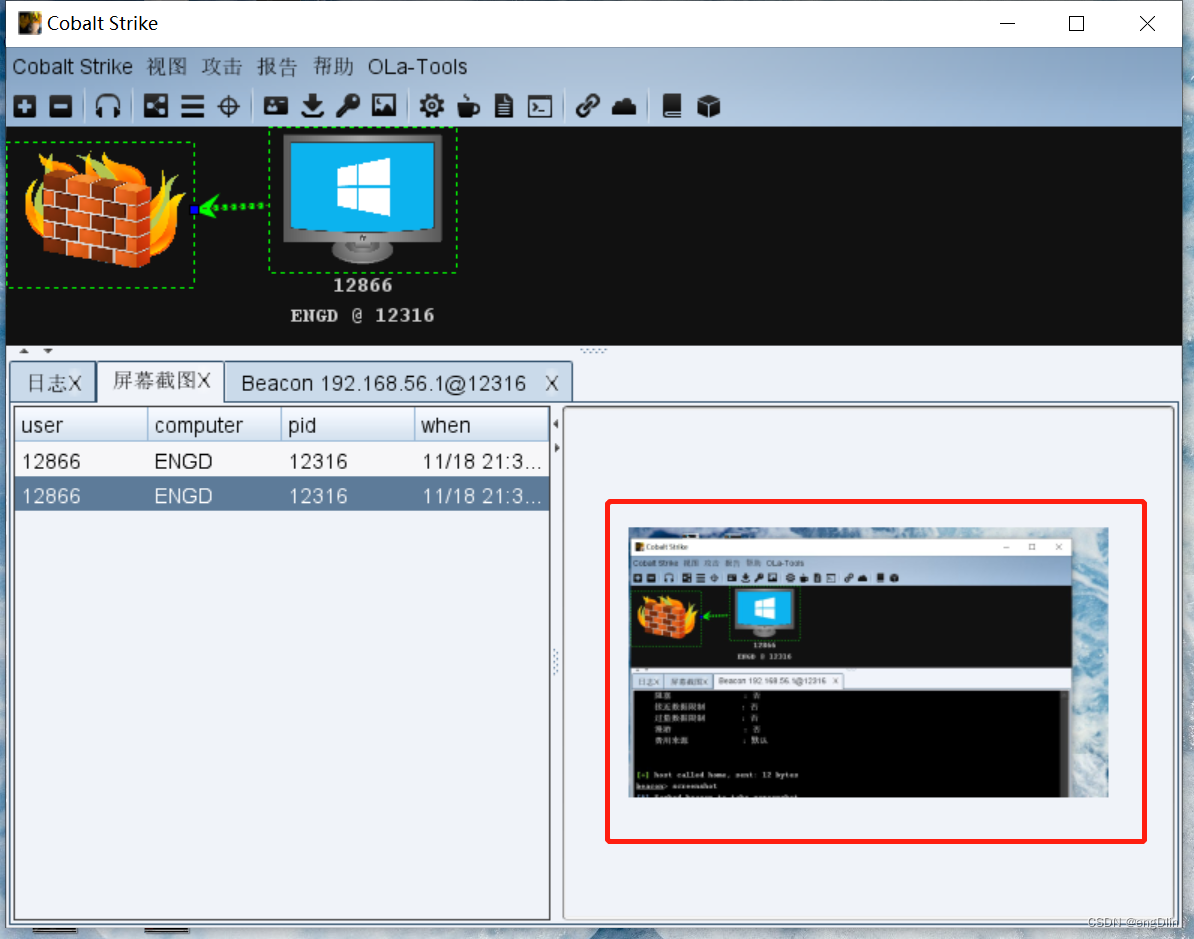Click 'ENGD @ 12316' label in graph

[x=362, y=315]
